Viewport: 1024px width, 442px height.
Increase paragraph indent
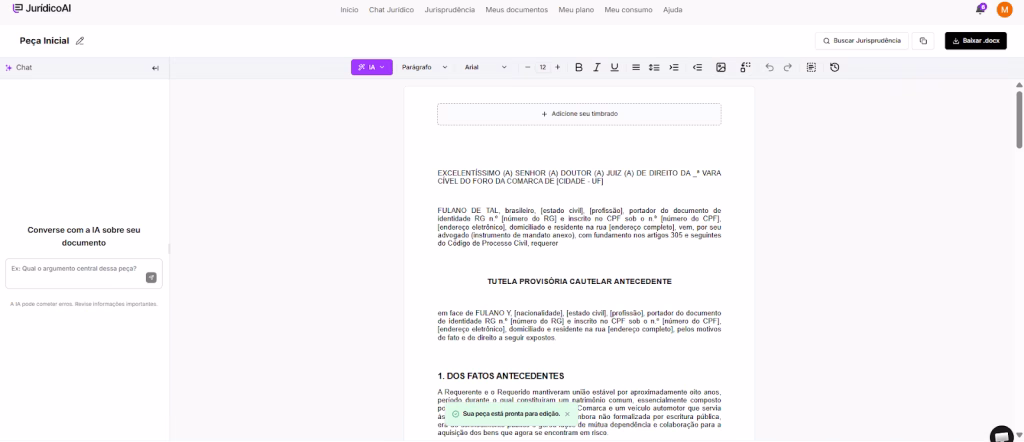(x=675, y=67)
